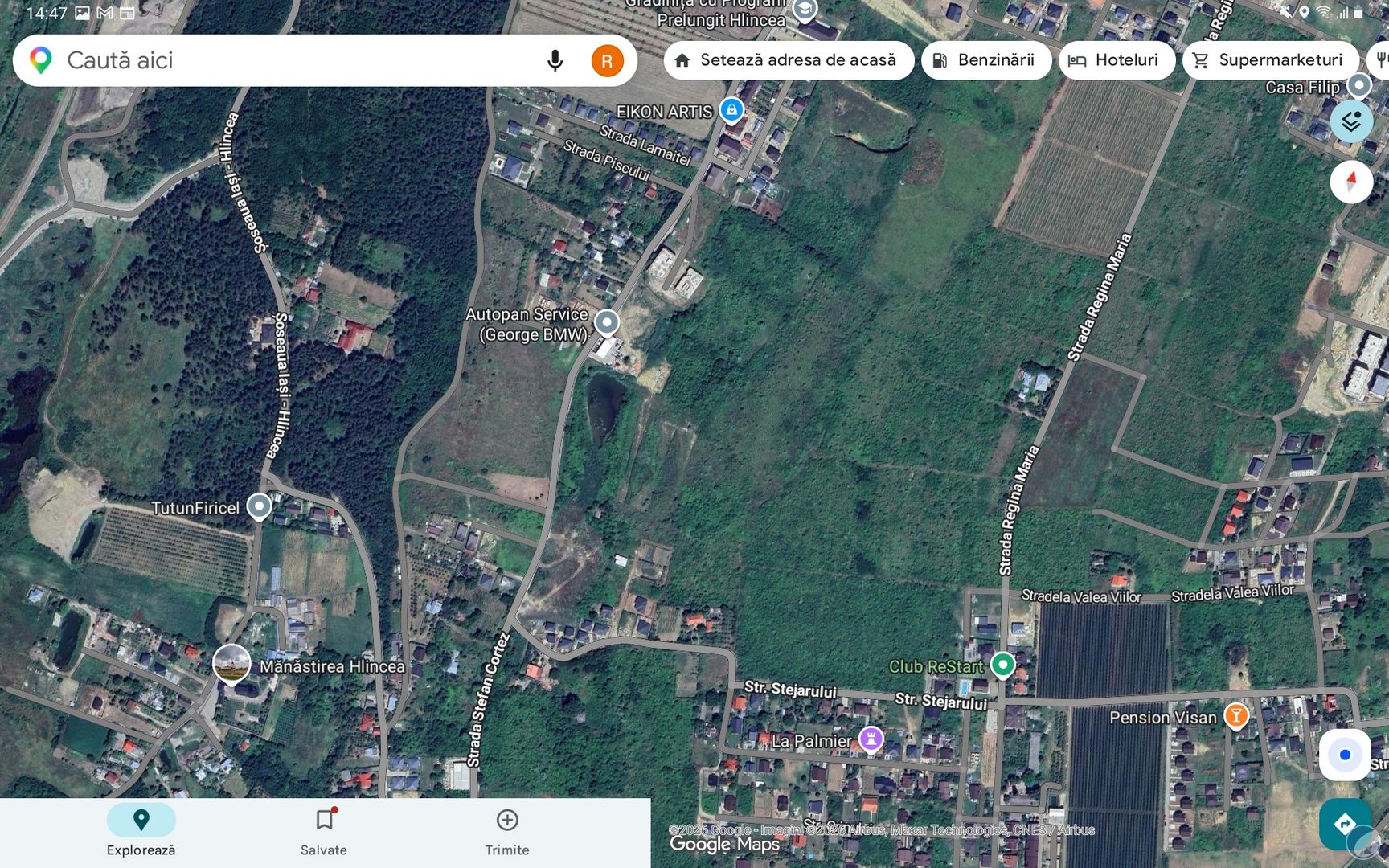
Task: Tap the compass to reset map orientation
Action: (1351, 181)
